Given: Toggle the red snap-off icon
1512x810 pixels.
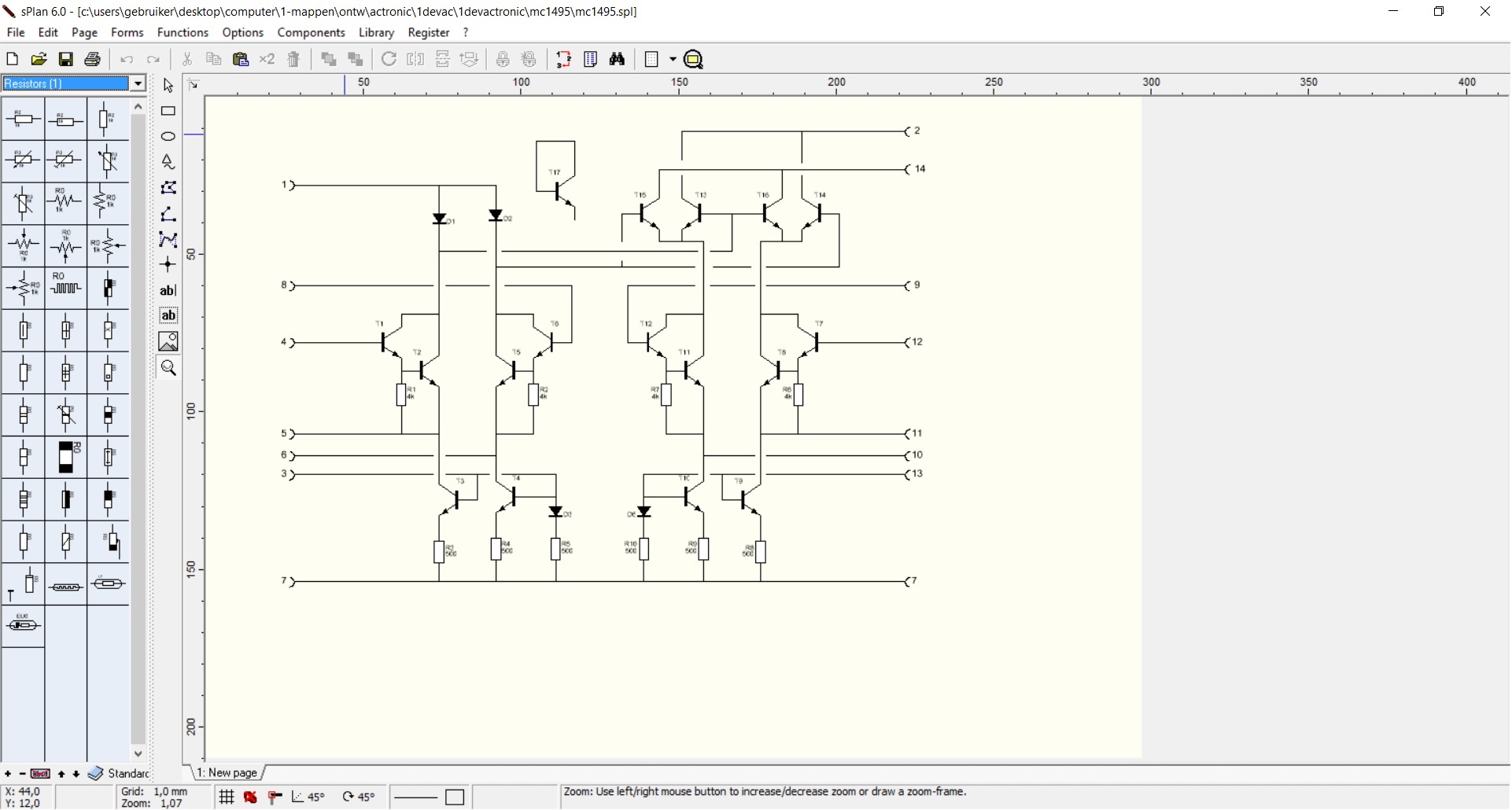Looking at the screenshot, I should [x=251, y=797].
